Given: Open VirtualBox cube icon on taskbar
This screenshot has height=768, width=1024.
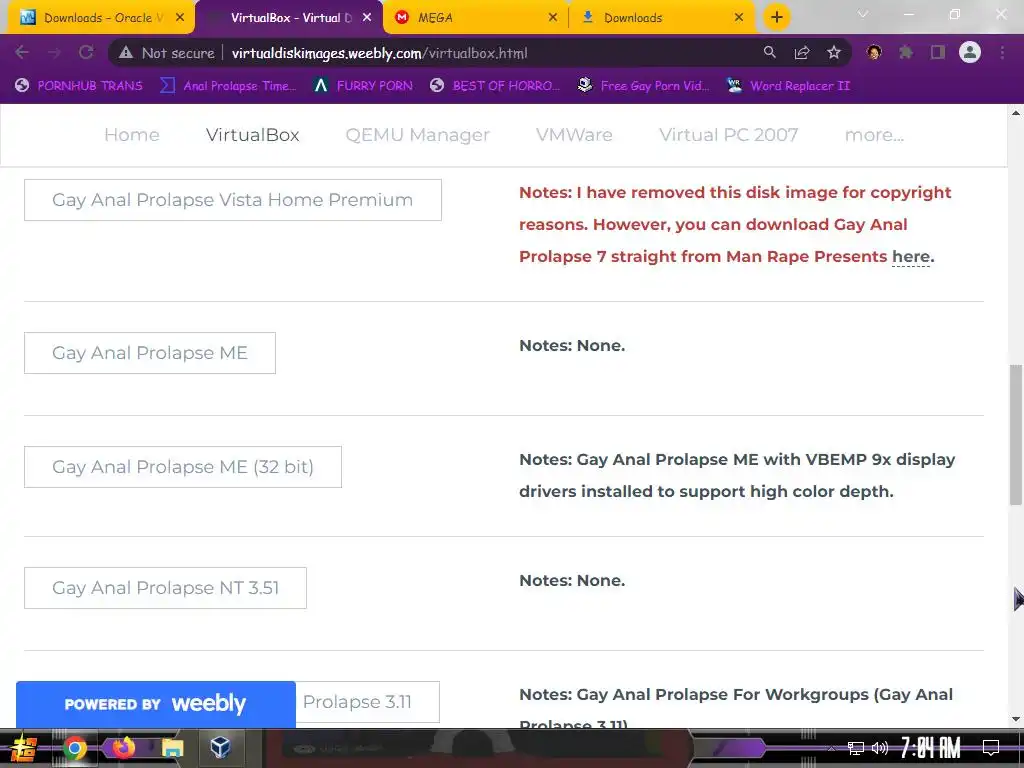Looking at the screenshot, I should (221, 747).
